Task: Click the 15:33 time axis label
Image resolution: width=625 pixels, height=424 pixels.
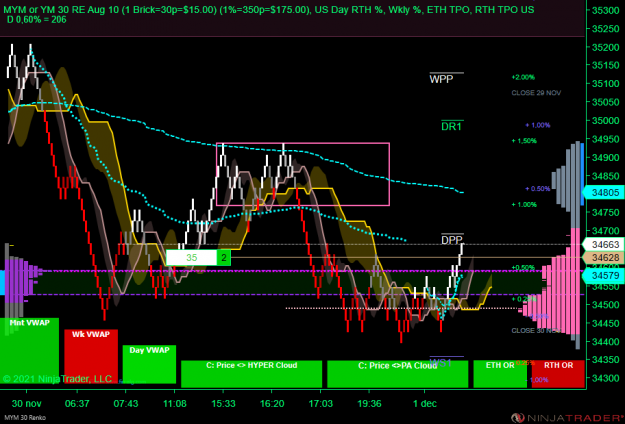Action: [x=222, y=403]
